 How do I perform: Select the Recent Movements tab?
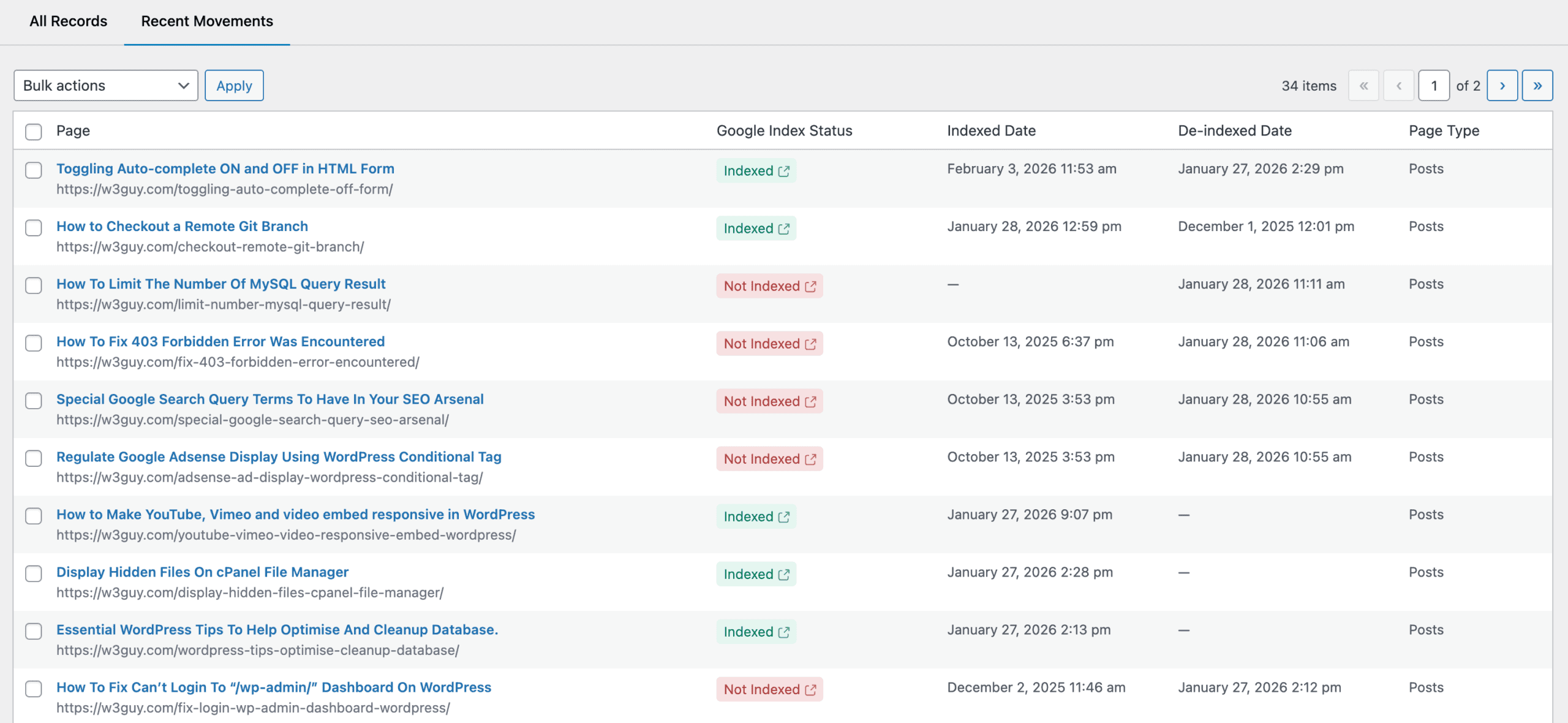pyautogui.click(x=207, y=21)
